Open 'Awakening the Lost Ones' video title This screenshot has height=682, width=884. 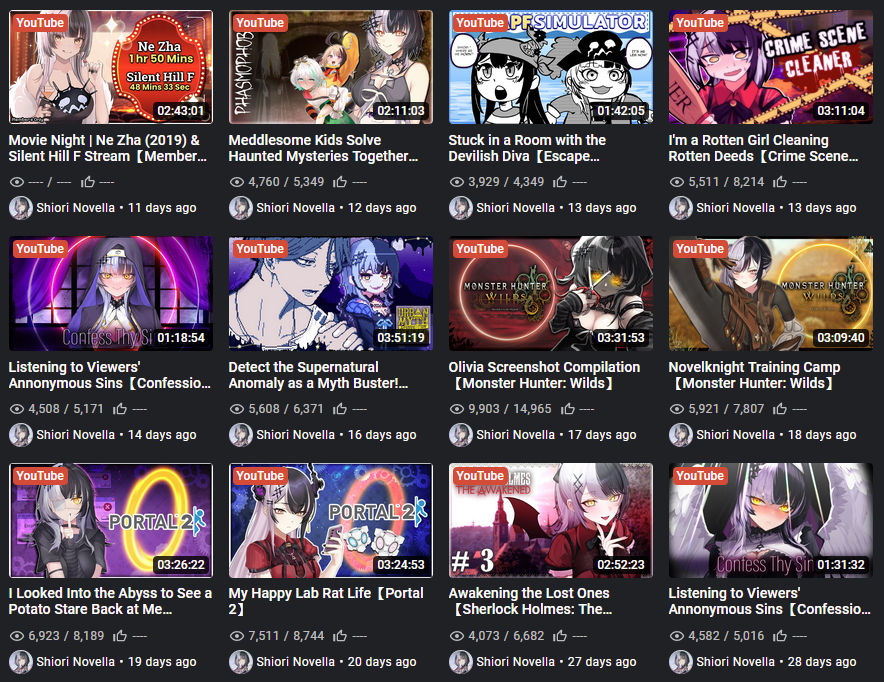click(x=530, y=601)
